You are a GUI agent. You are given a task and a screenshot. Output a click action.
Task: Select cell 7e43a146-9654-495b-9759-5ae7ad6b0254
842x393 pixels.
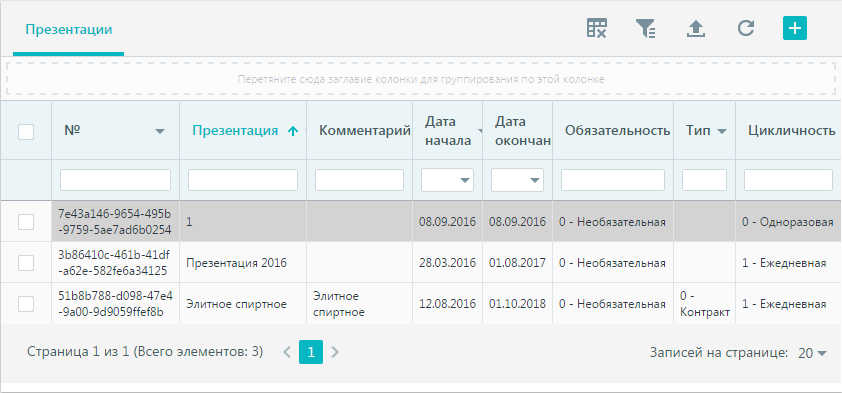(115, 222)
